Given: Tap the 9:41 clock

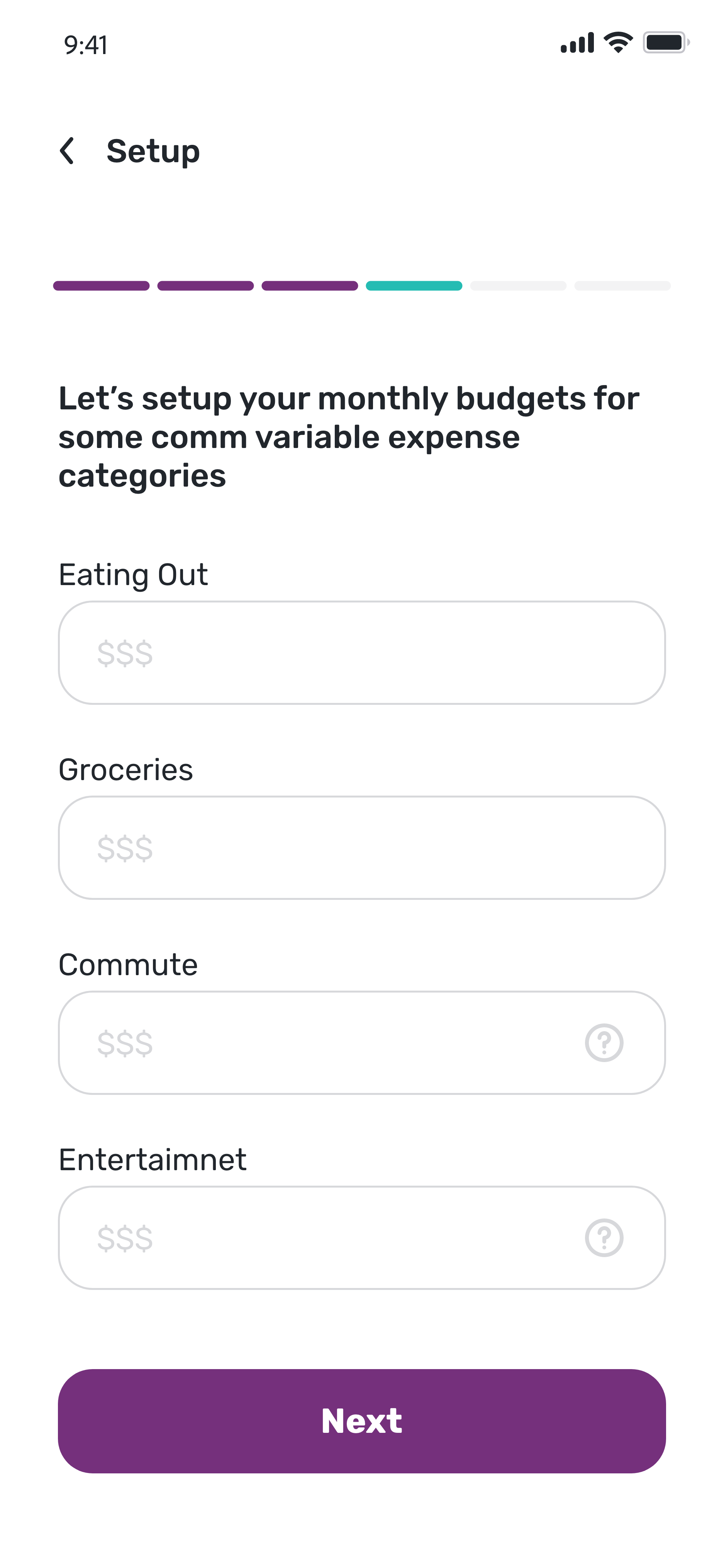Looking at the screenshot, I should (86, 45).
